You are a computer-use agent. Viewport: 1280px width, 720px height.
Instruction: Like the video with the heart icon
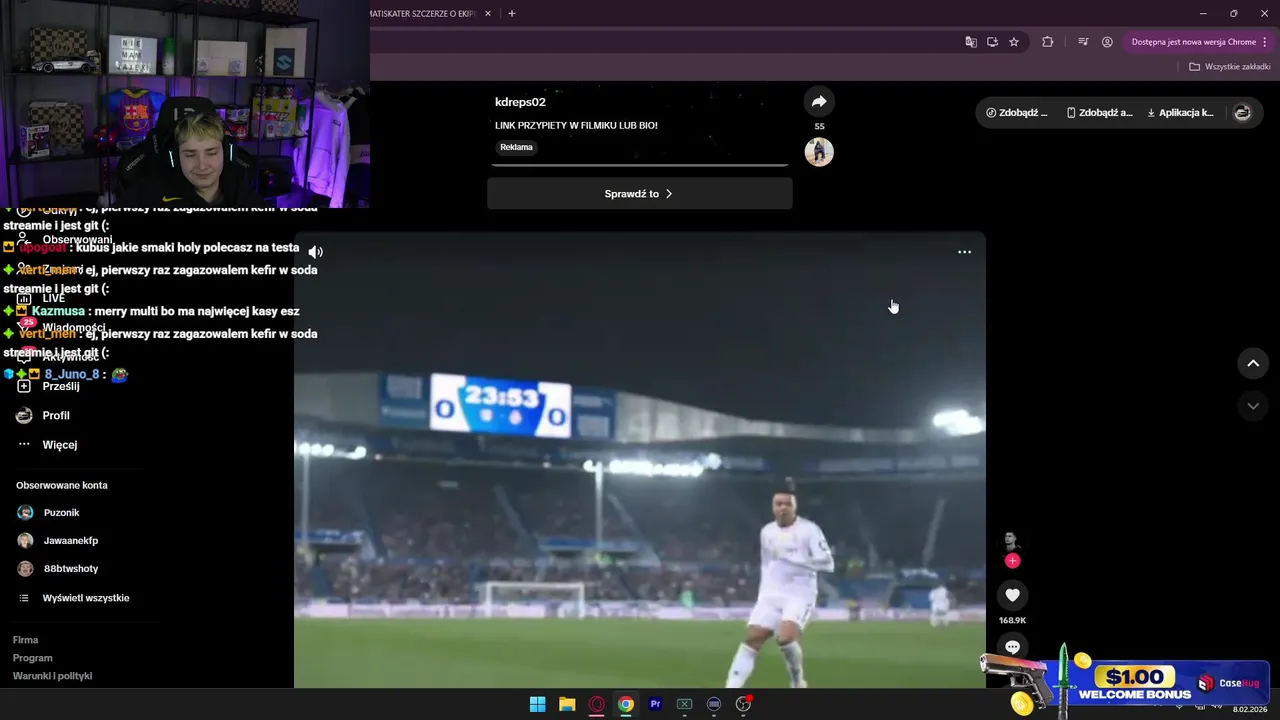coord(1012,595)
